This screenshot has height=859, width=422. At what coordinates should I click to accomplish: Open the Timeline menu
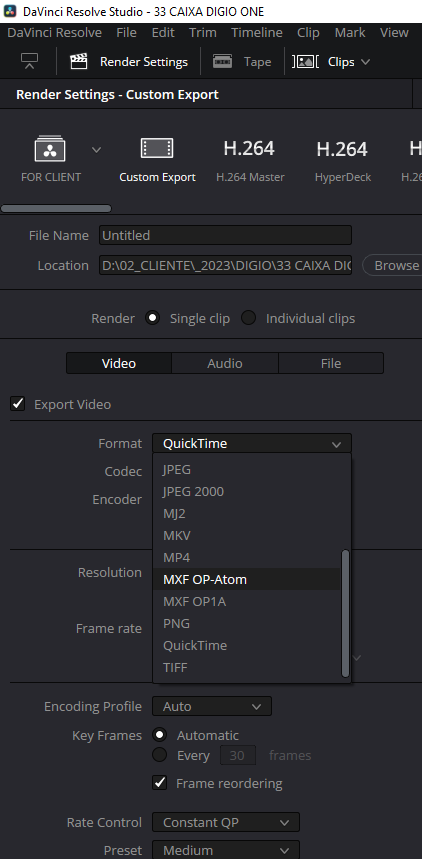[x=257, y=32]
